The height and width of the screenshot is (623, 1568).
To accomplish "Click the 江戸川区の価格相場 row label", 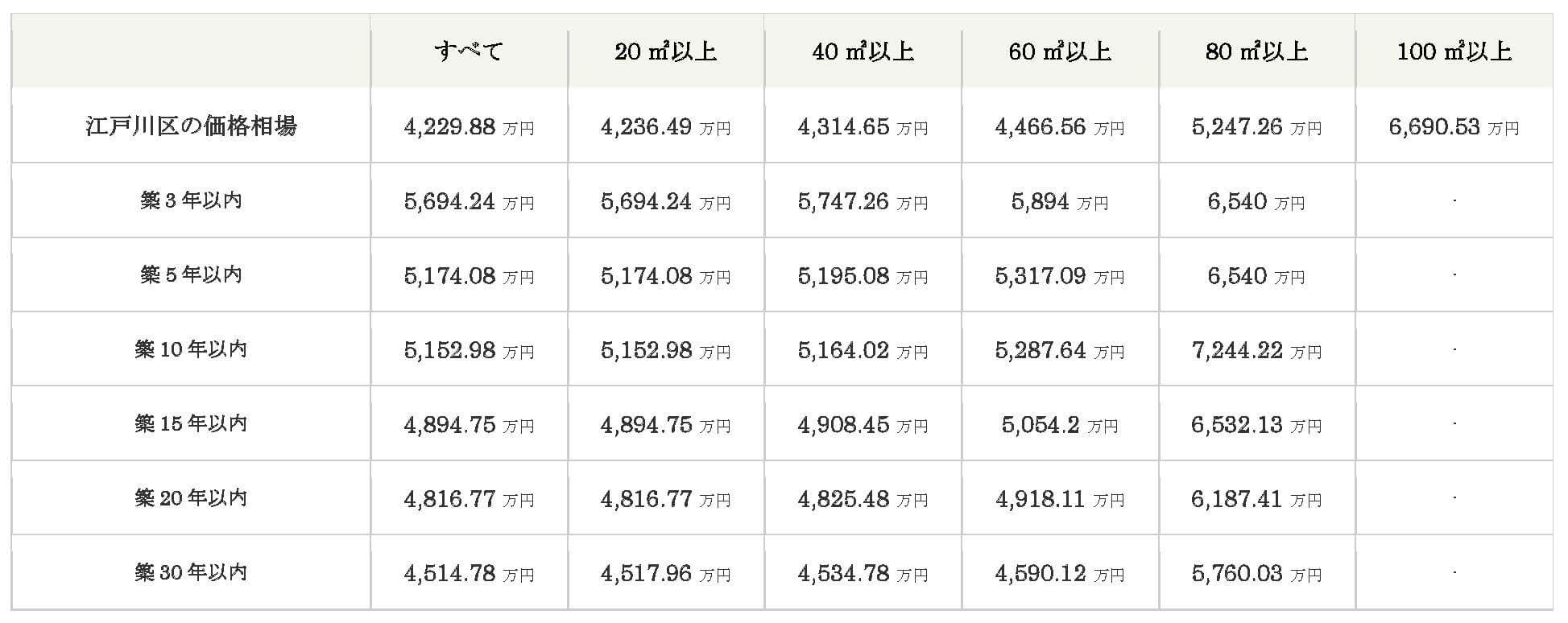I will click(191, 126).
